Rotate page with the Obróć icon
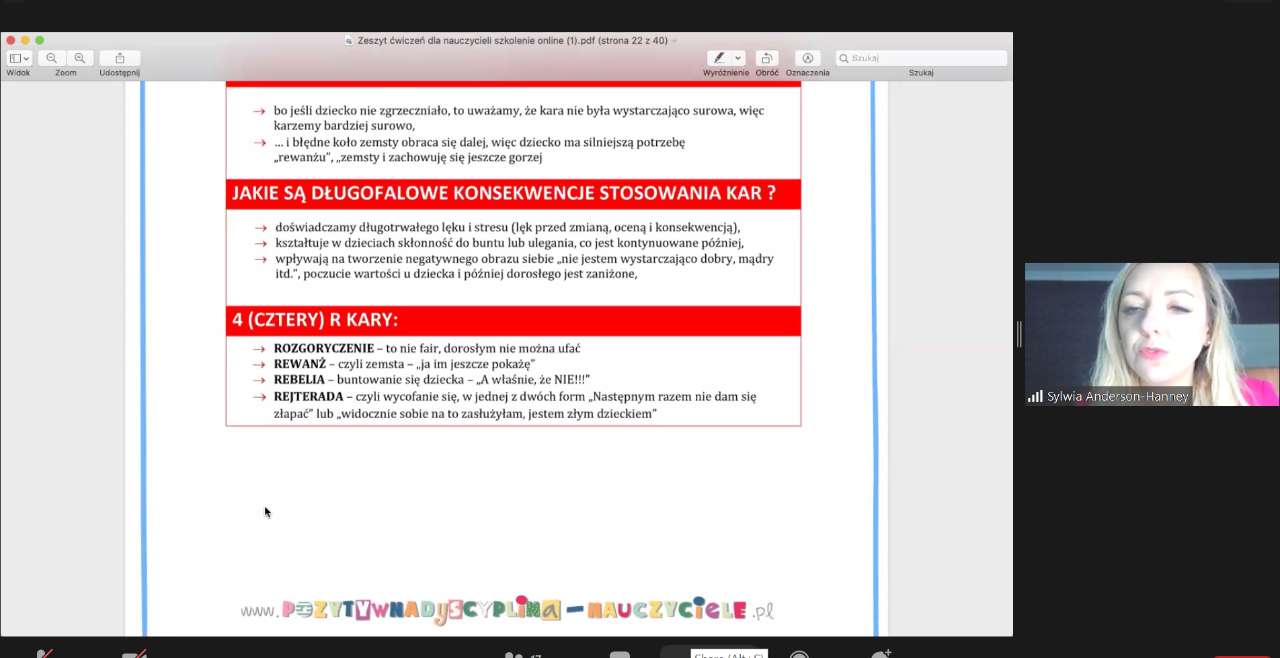This screenshot has width=1280, height=658. 767,58
